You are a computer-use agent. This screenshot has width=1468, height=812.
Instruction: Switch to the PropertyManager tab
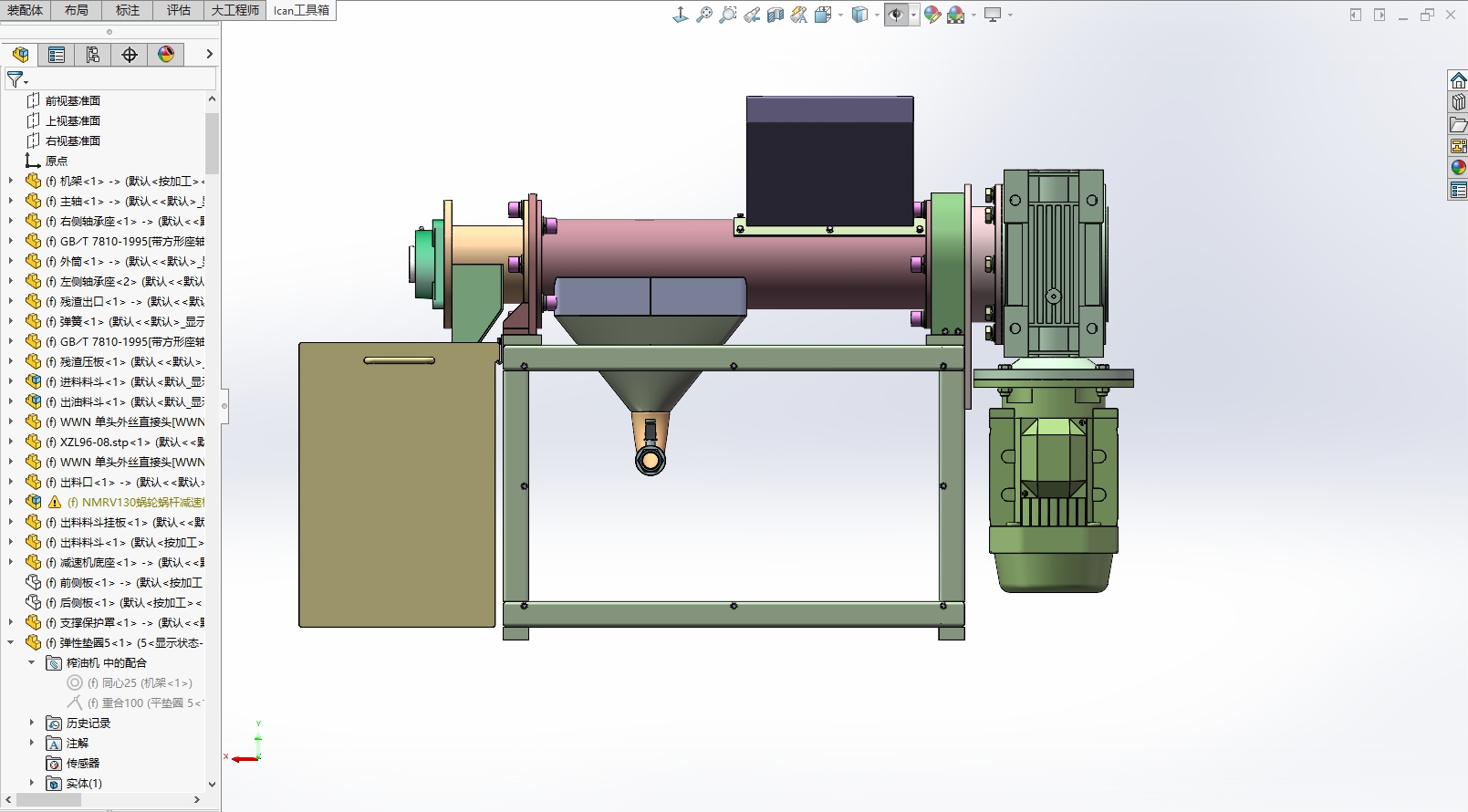click(57, 55)
